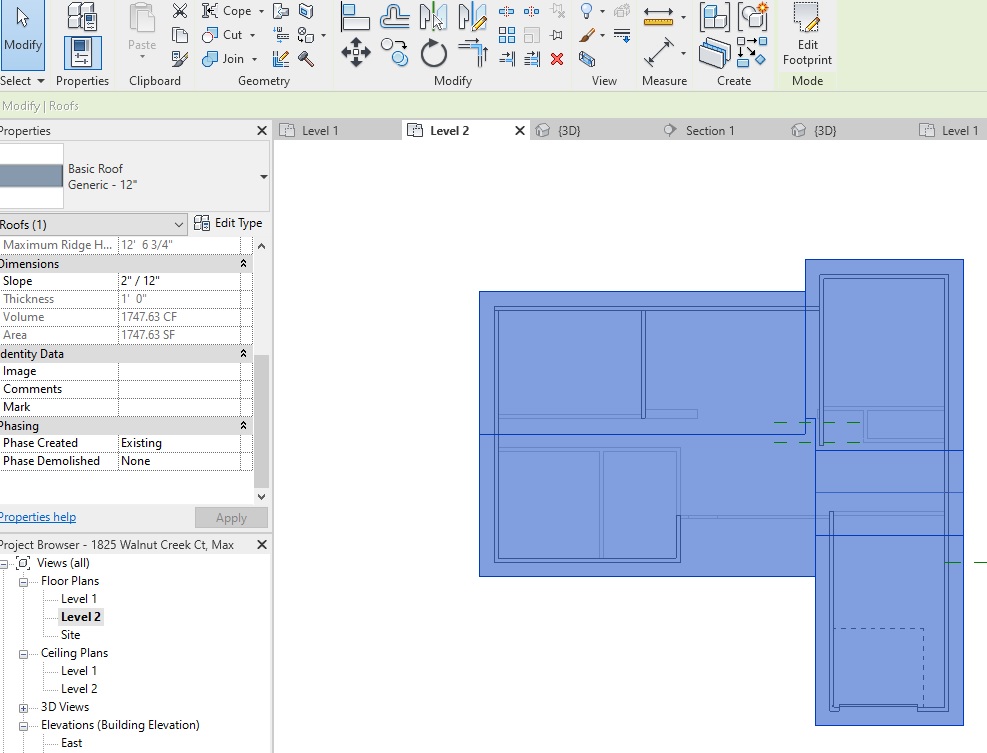This screenshot has height=753, width=987.
Task: Toggle pin on the selected element
Action: tap(559, 32)
